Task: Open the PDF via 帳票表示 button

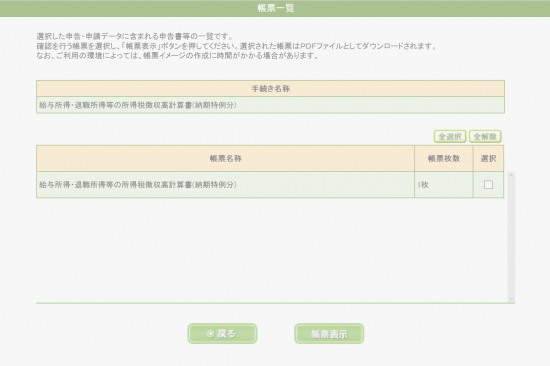Action: (x=329, y=333)
